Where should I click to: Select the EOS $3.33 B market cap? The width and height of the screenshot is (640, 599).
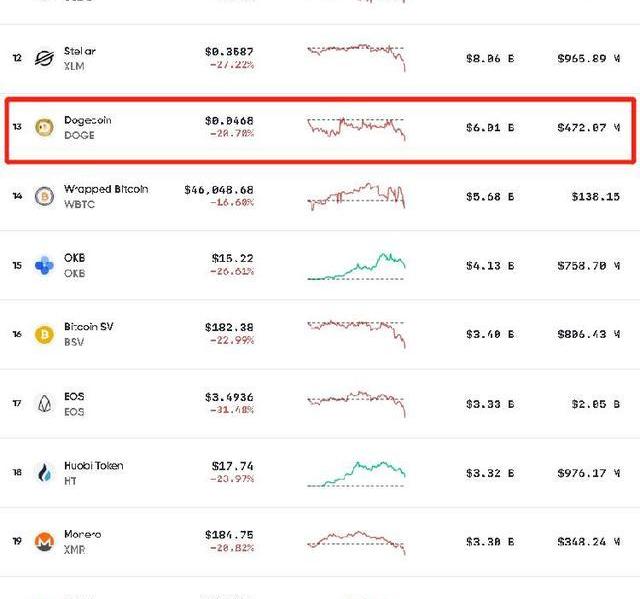pos(490,404)
